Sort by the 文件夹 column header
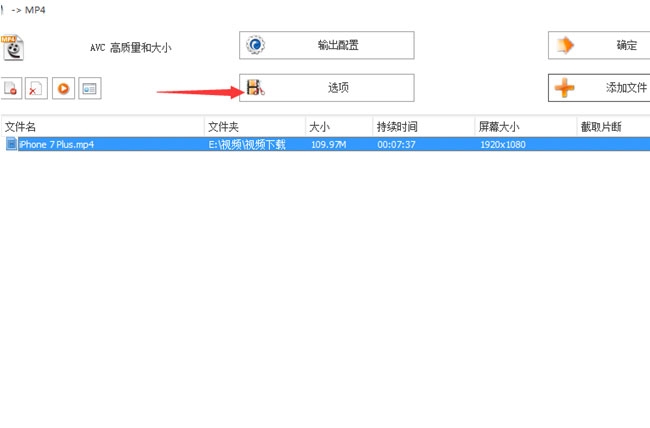Image resolution: width=650 pixels, height=428 pixels. point(255,127)
